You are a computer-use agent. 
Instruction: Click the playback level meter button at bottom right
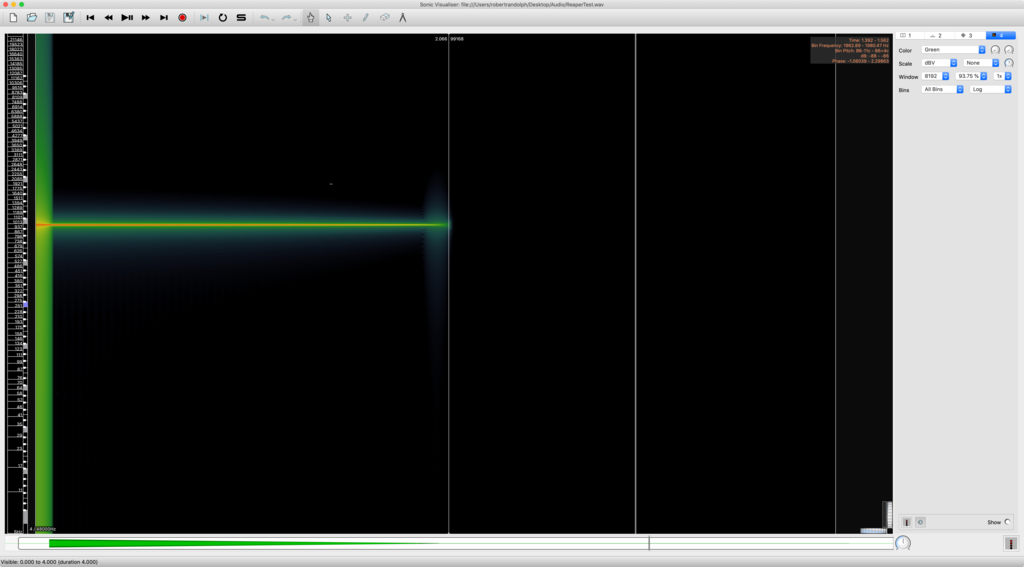(1010, 543)
